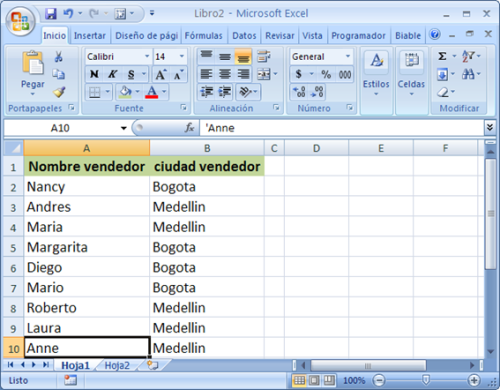Align cell text to the right
This screenshot has width=500, height=390.
click(243, 74)
